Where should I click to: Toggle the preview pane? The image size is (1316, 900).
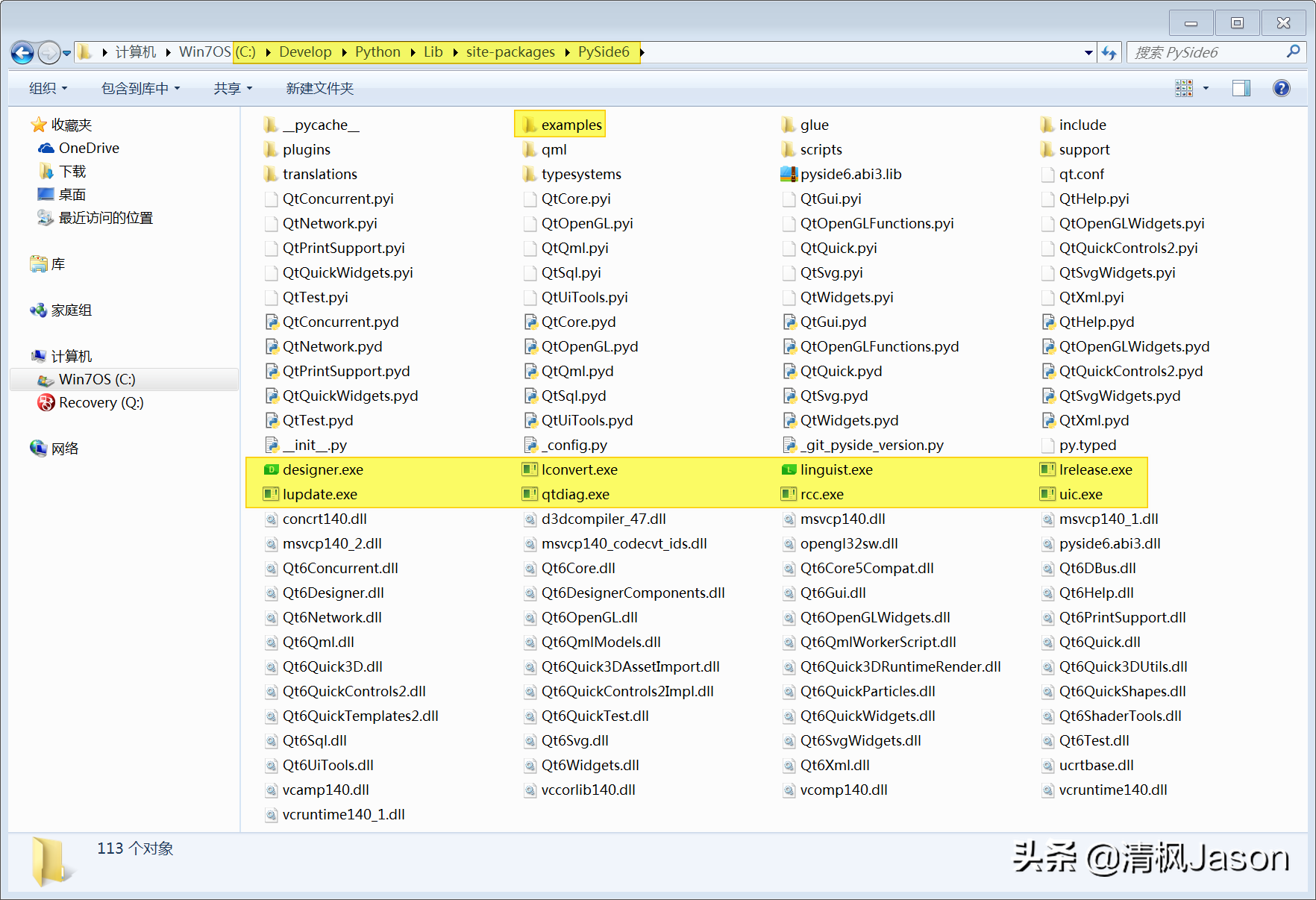point(1241,88)
